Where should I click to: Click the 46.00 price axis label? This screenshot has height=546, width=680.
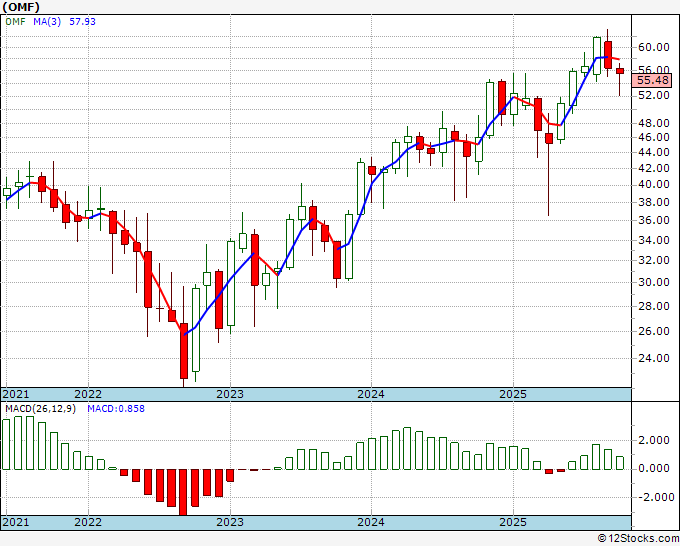coord(654,137)
